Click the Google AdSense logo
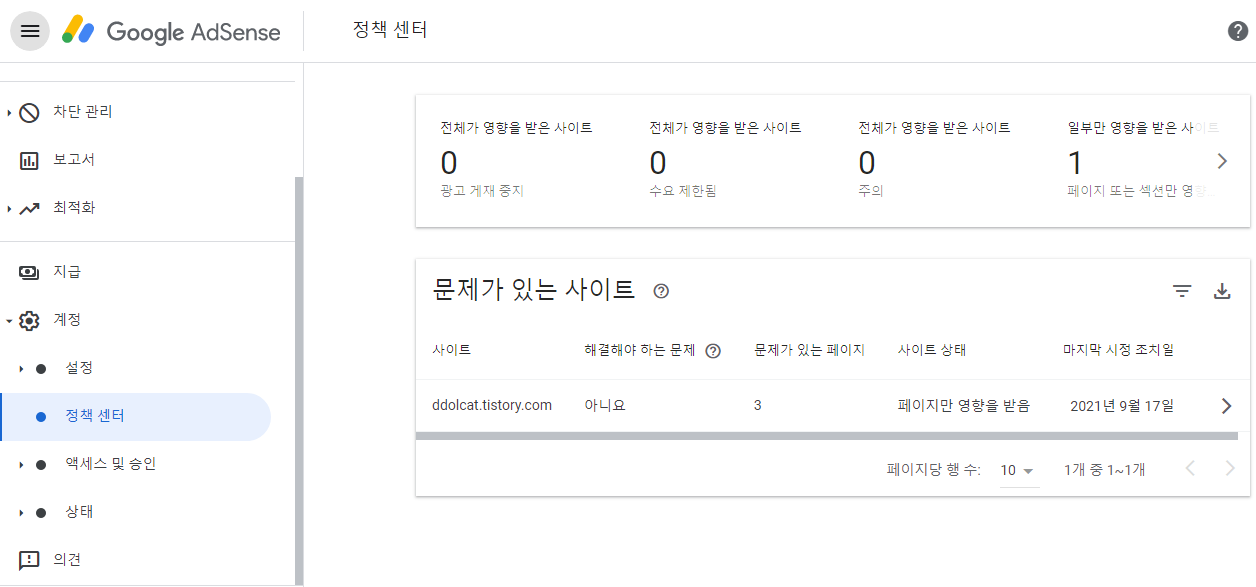Screen dimensions: 1256x587 point(171,31)
